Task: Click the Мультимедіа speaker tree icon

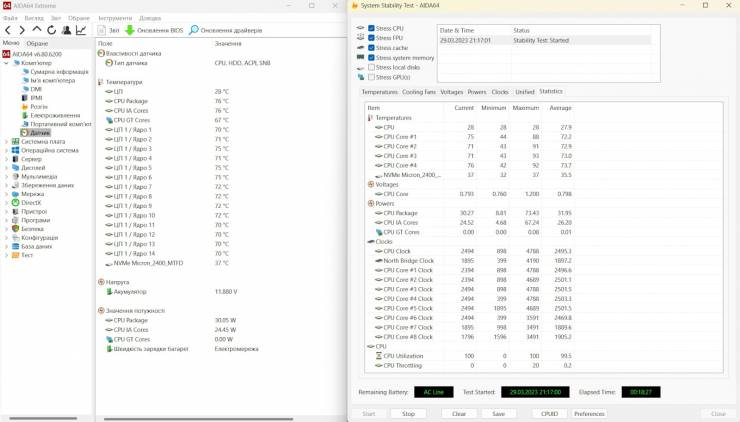Action: coord(16,177)
